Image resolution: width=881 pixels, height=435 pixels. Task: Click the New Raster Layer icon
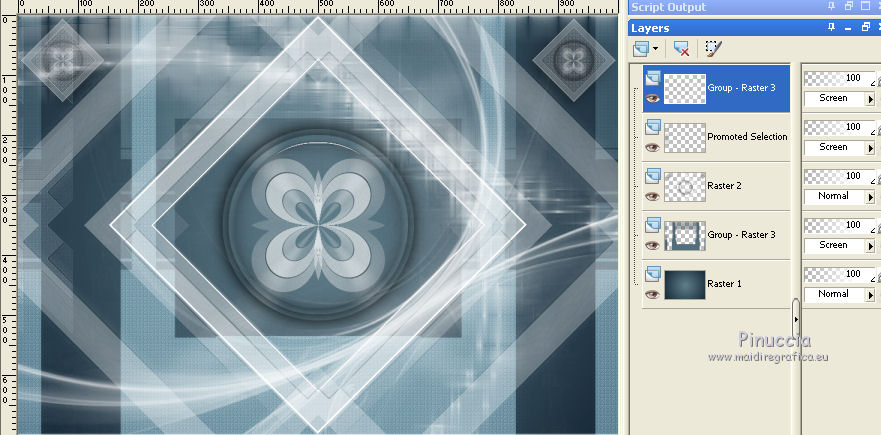click(641, 49)
